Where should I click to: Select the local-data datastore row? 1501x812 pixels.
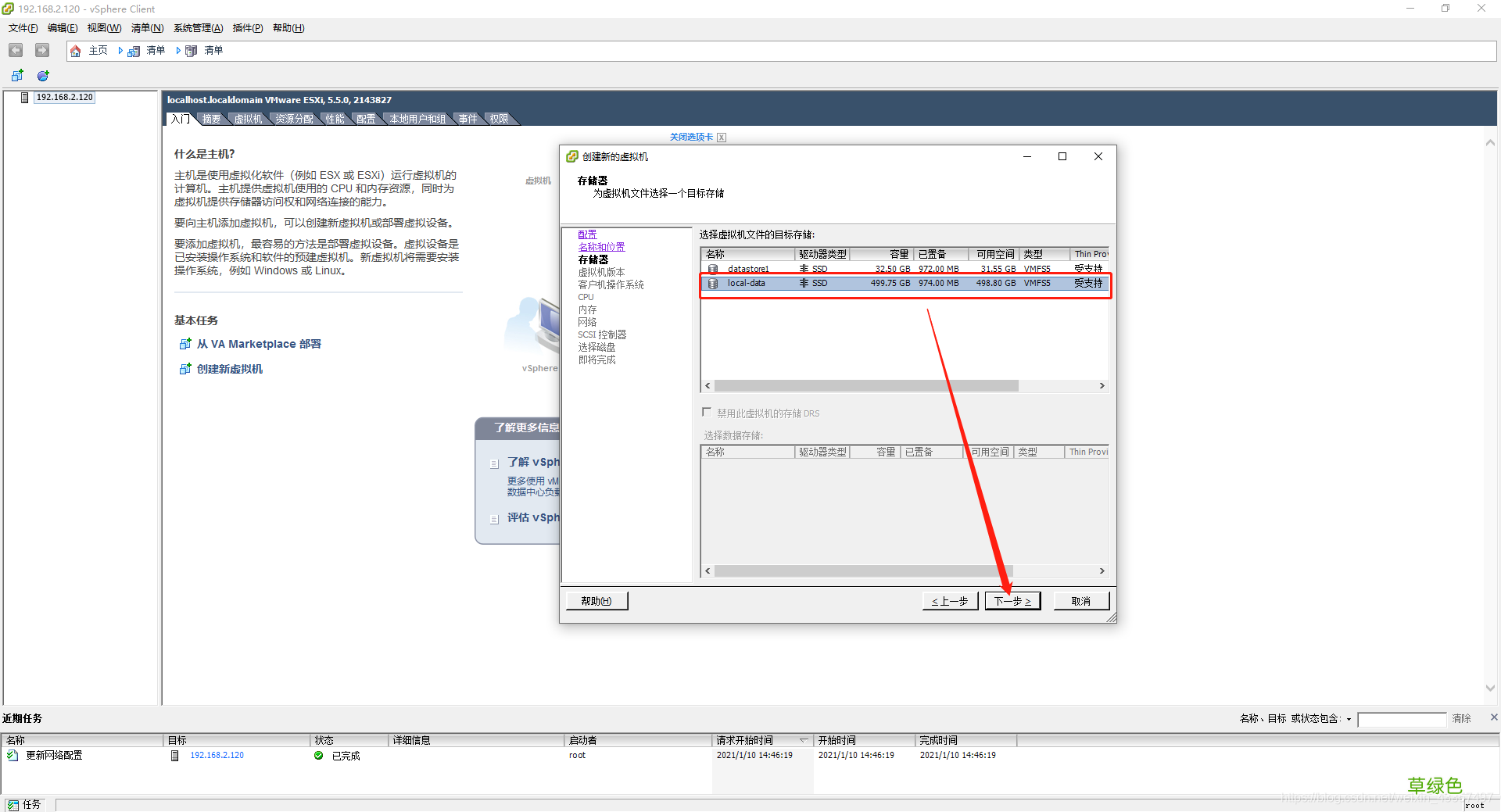(905, 284)
